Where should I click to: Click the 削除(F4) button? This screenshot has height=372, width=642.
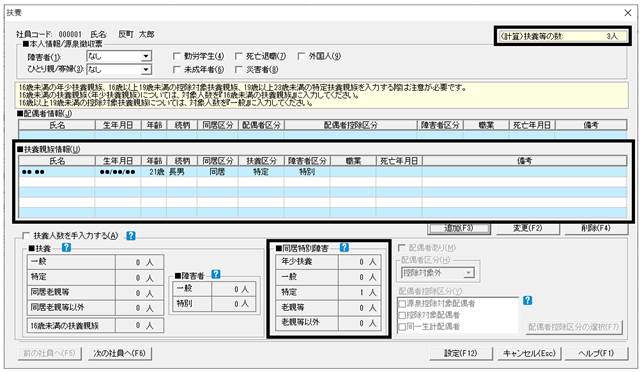point(596,228)
